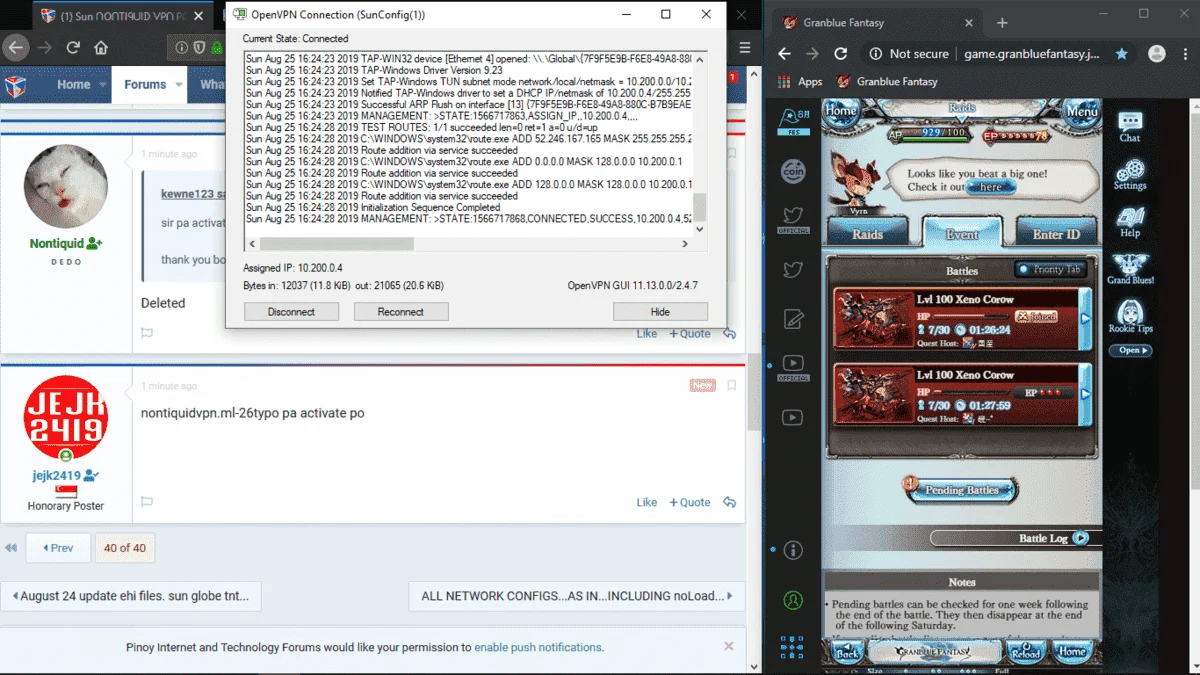Switch to the Event tab in Granblue
This screenshot has height=675, width=1200.
[962, 233]
